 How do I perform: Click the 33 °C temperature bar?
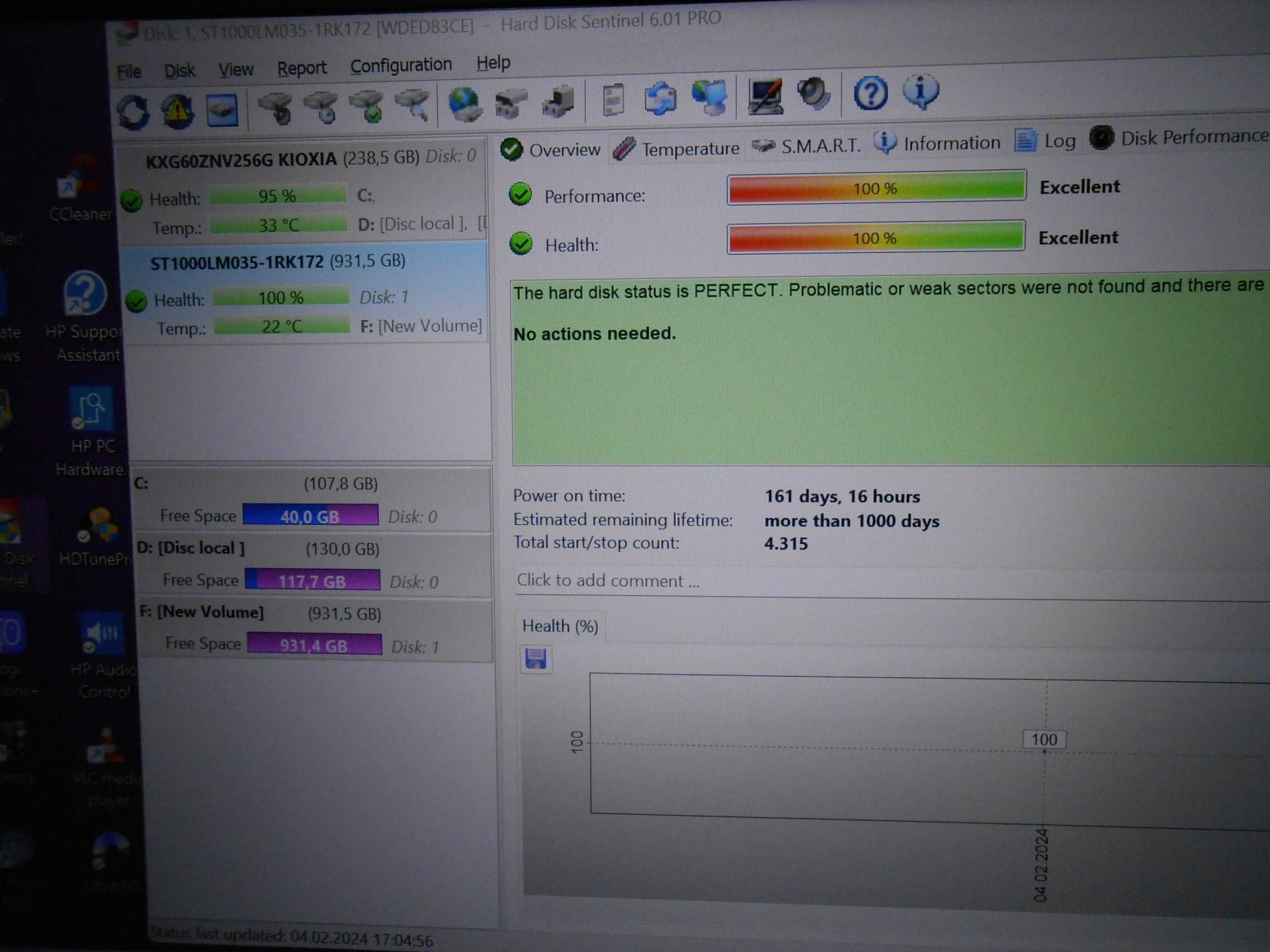pos(278,225)
